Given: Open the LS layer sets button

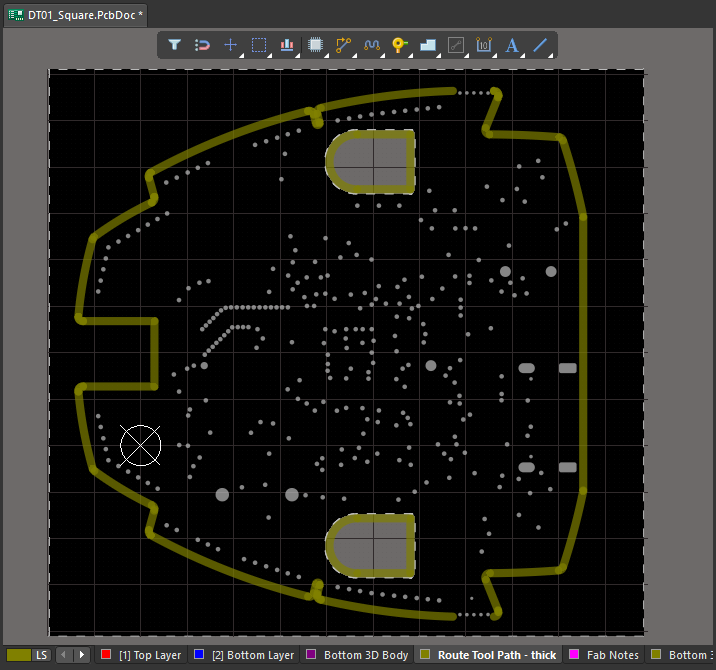Looking at the screenshot, I should point(42,655).
